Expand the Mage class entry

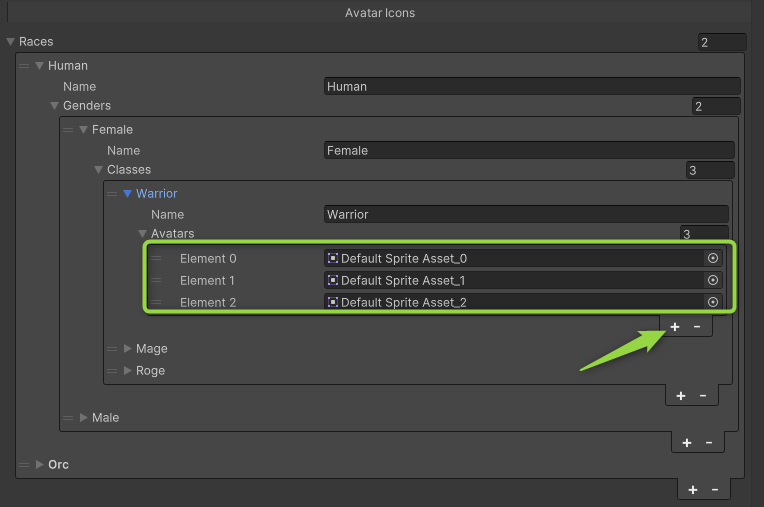pos(127,349)
